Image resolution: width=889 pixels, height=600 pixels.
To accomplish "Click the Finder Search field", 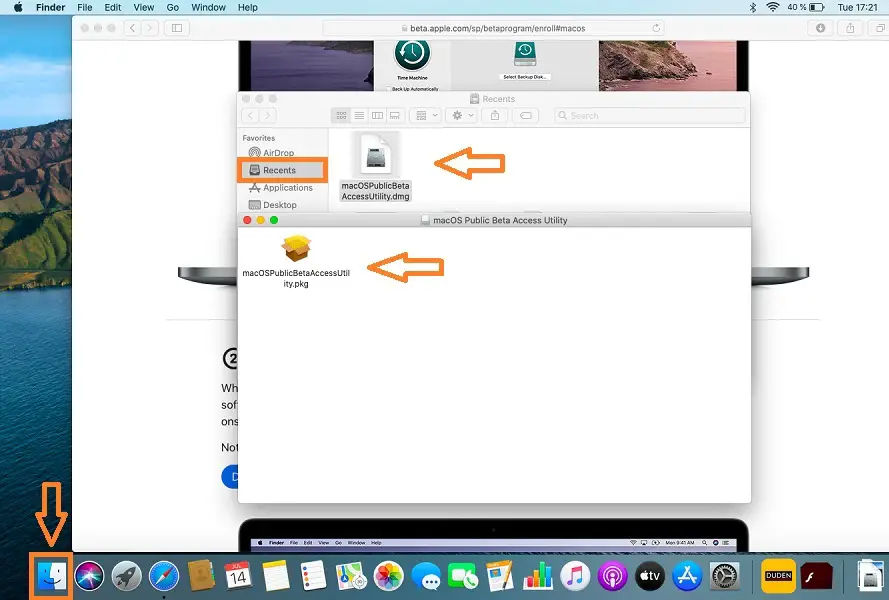I will (650, 116).
